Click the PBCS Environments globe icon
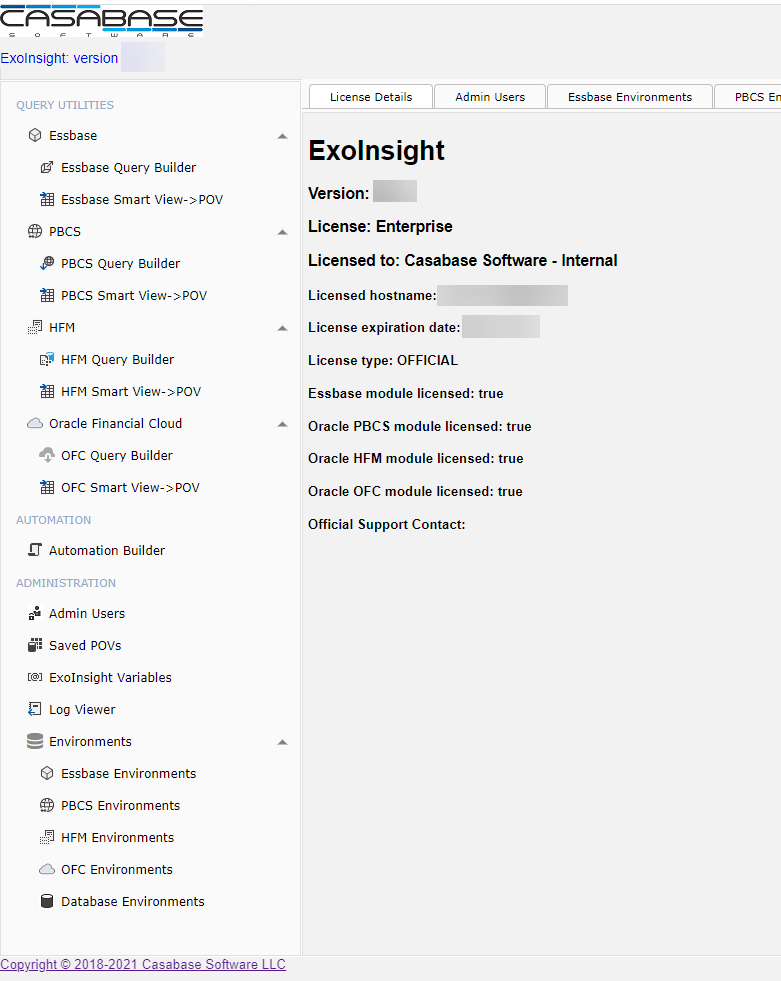 [47, 805]
